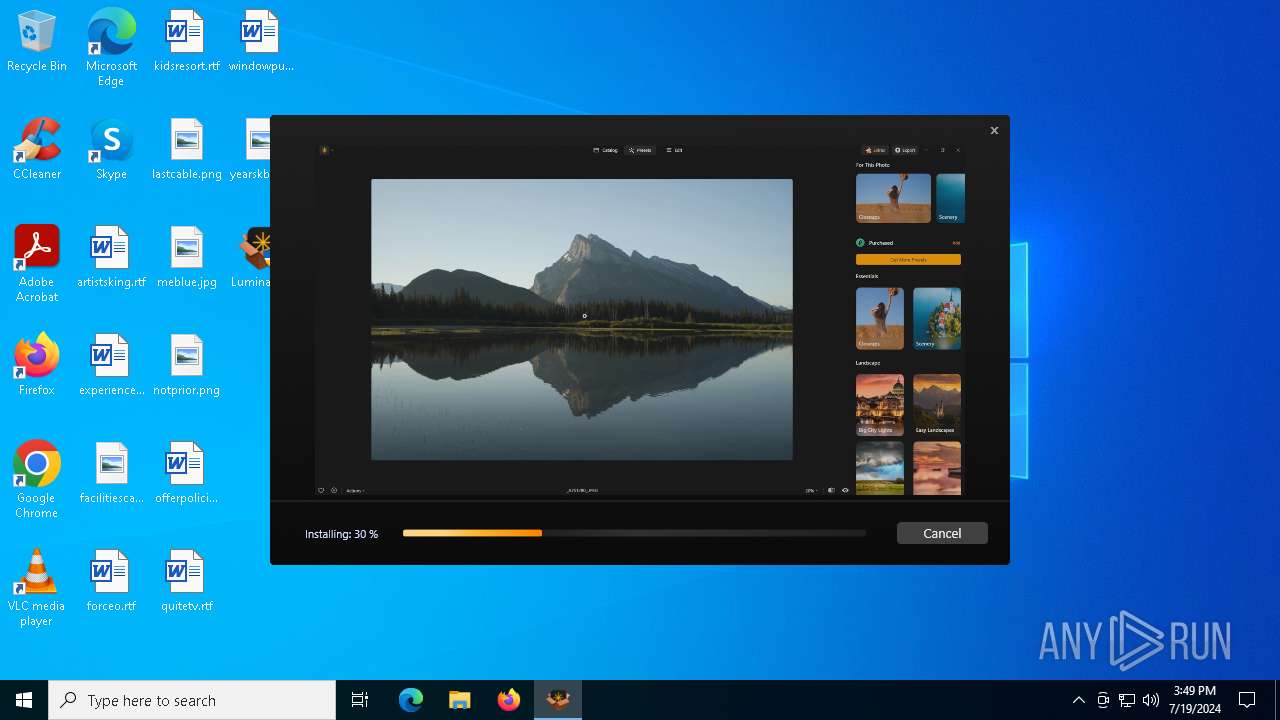This screenshot has width=1280, height=720.
Task: Open the Windows Start menu
Action: [24, 700]
